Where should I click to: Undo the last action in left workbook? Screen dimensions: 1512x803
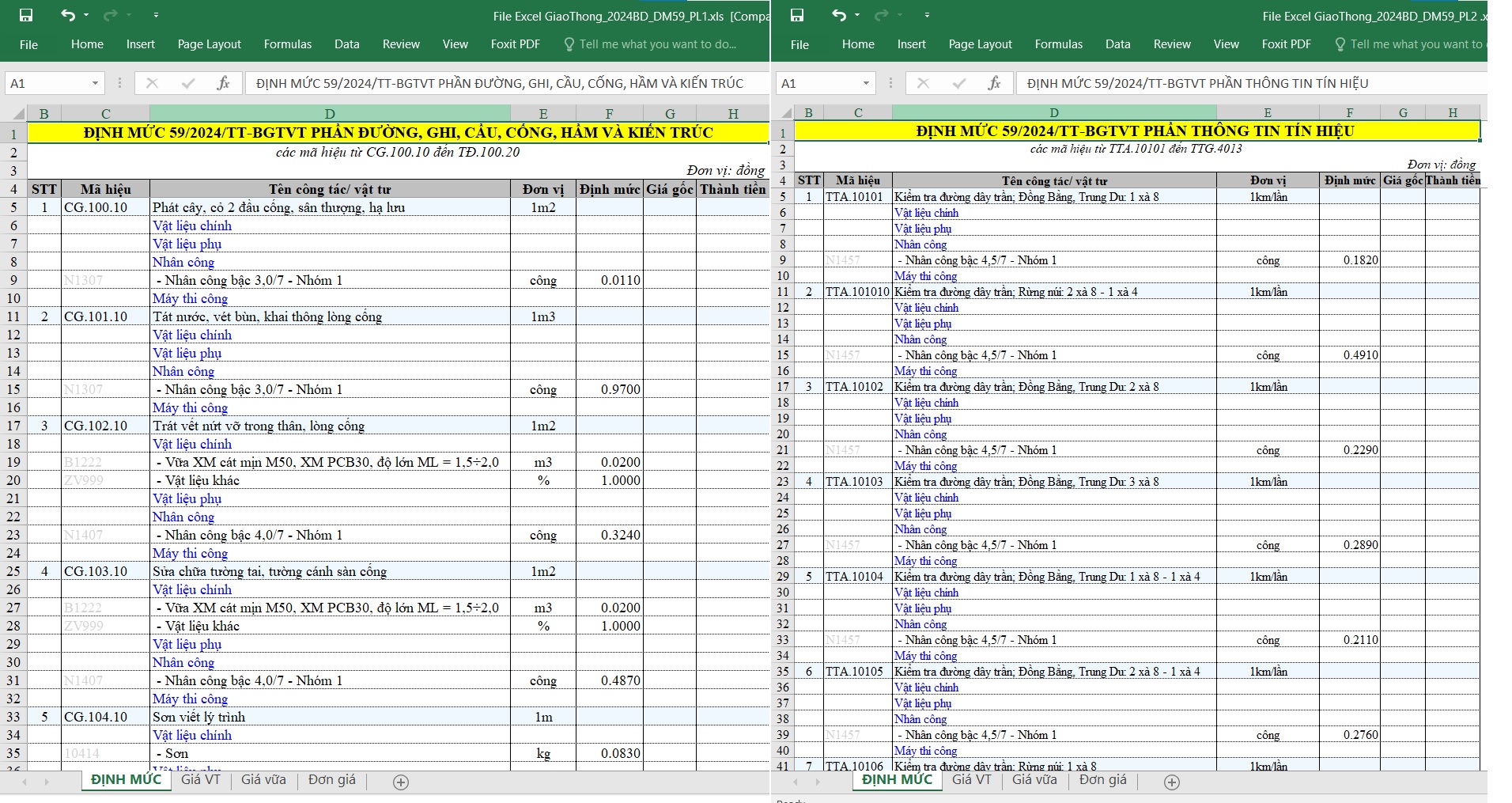(67, 14)
